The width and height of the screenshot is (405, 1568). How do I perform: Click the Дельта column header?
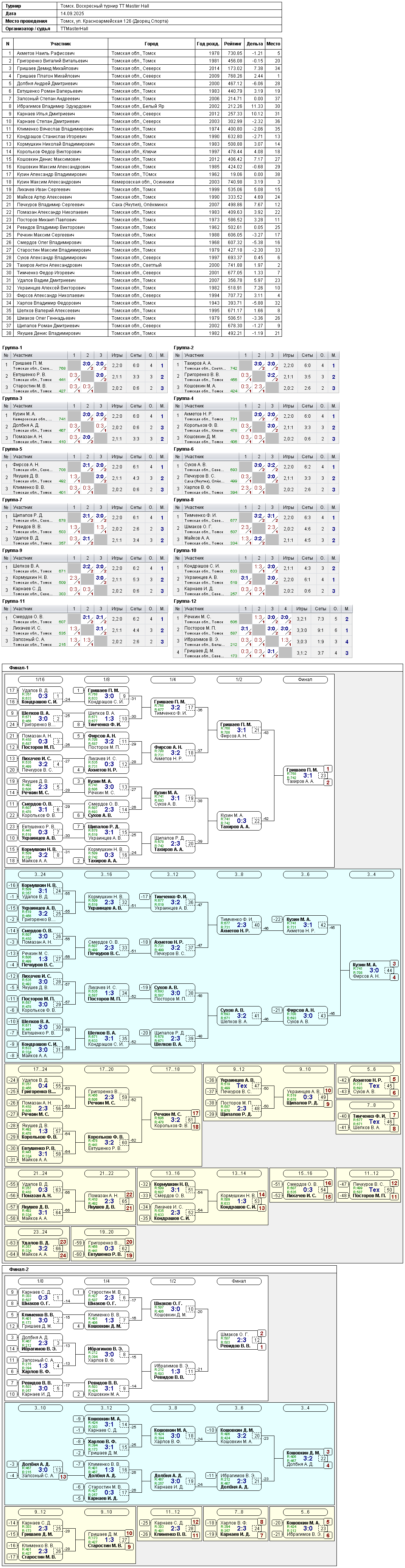(255, 44)
